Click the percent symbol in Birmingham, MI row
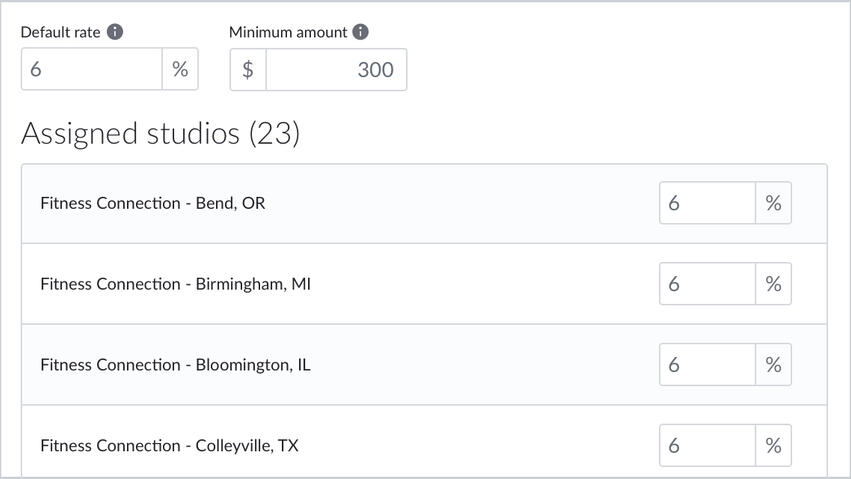 pyautogui.click(x=773, y=284)
